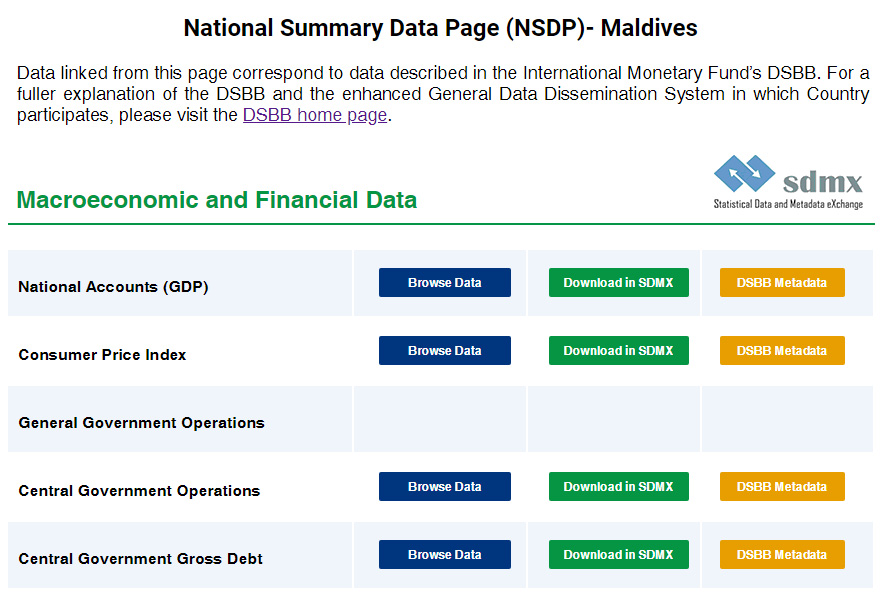Click the Macroeconomic and Financial Data heading

click(217, 200)
